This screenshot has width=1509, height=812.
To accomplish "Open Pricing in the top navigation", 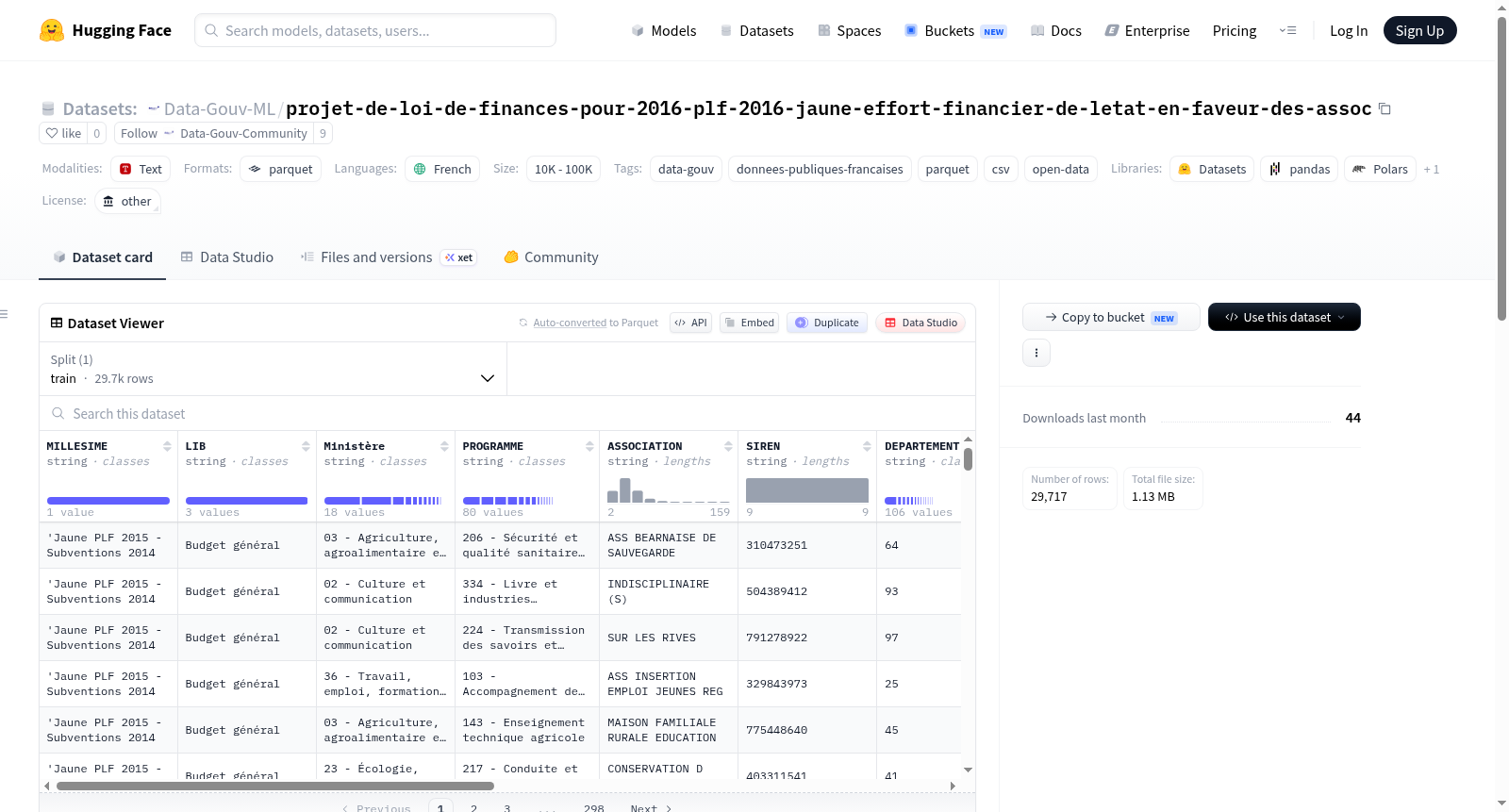I will tap(1235, 30).
